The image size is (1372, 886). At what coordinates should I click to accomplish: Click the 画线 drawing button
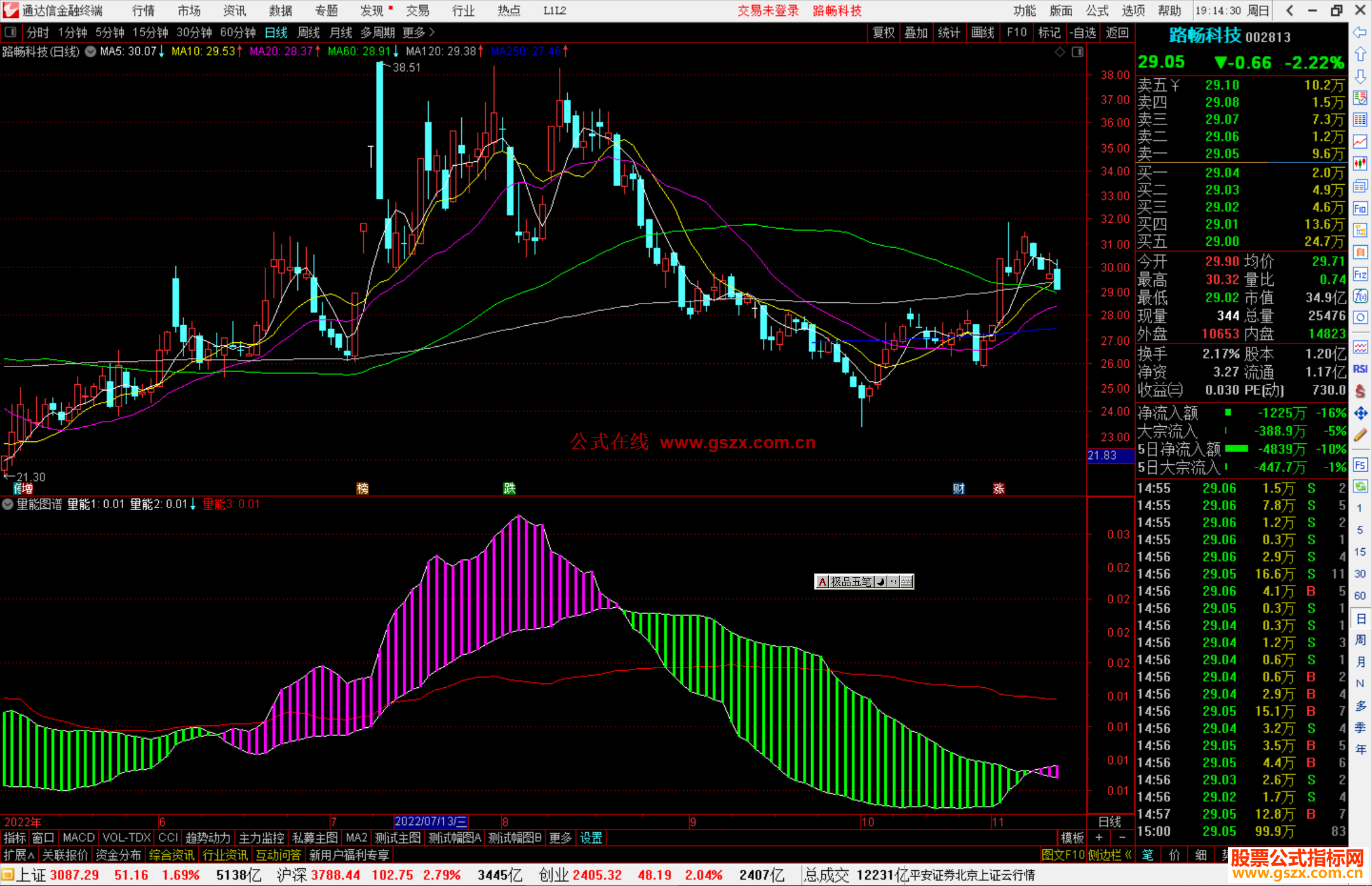pos(982,32)
